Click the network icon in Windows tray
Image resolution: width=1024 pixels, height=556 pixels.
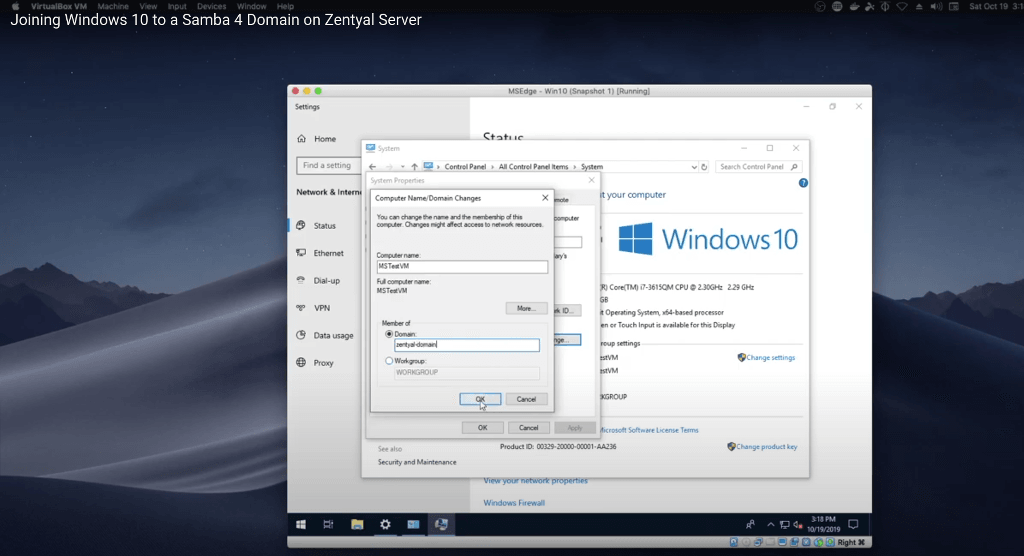[x=784, y=525]
